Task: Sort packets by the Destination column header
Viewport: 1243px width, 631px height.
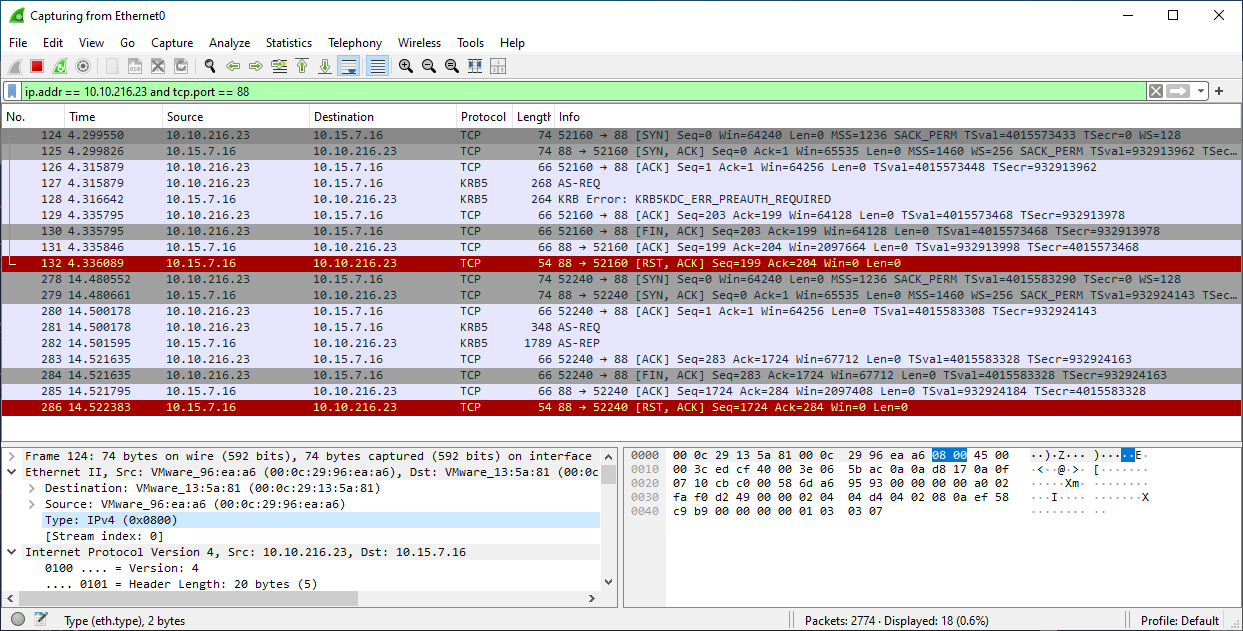Action: [383, 117]
